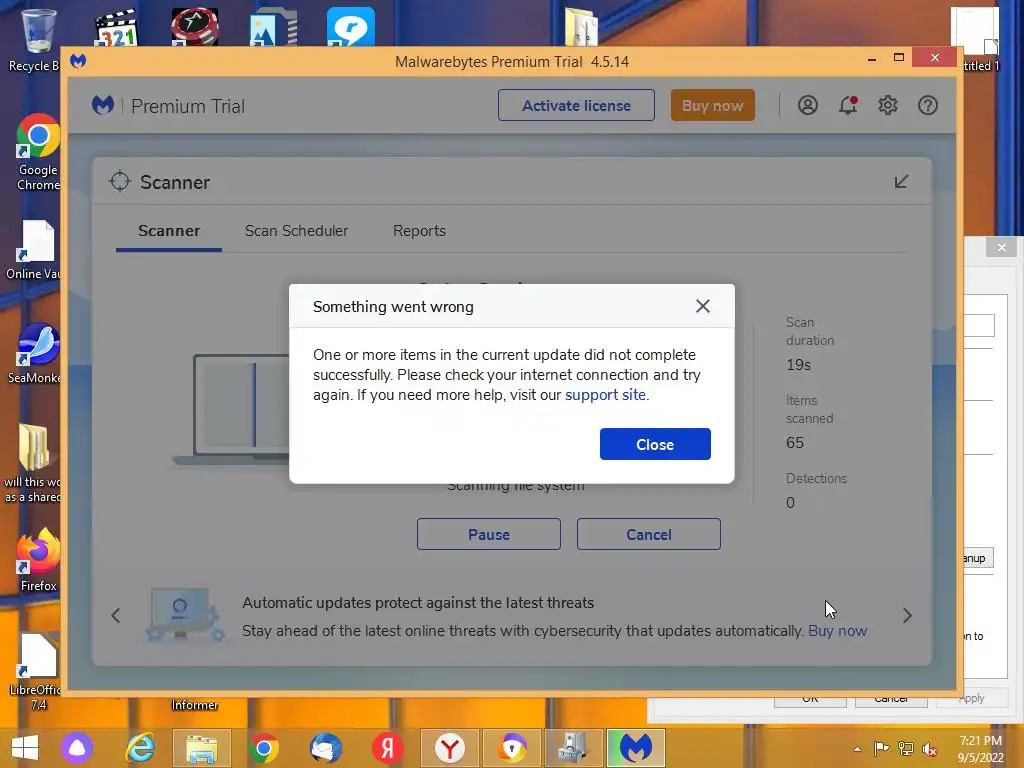Launch Firefox desktop shortcut

click(x=38, y=560)
